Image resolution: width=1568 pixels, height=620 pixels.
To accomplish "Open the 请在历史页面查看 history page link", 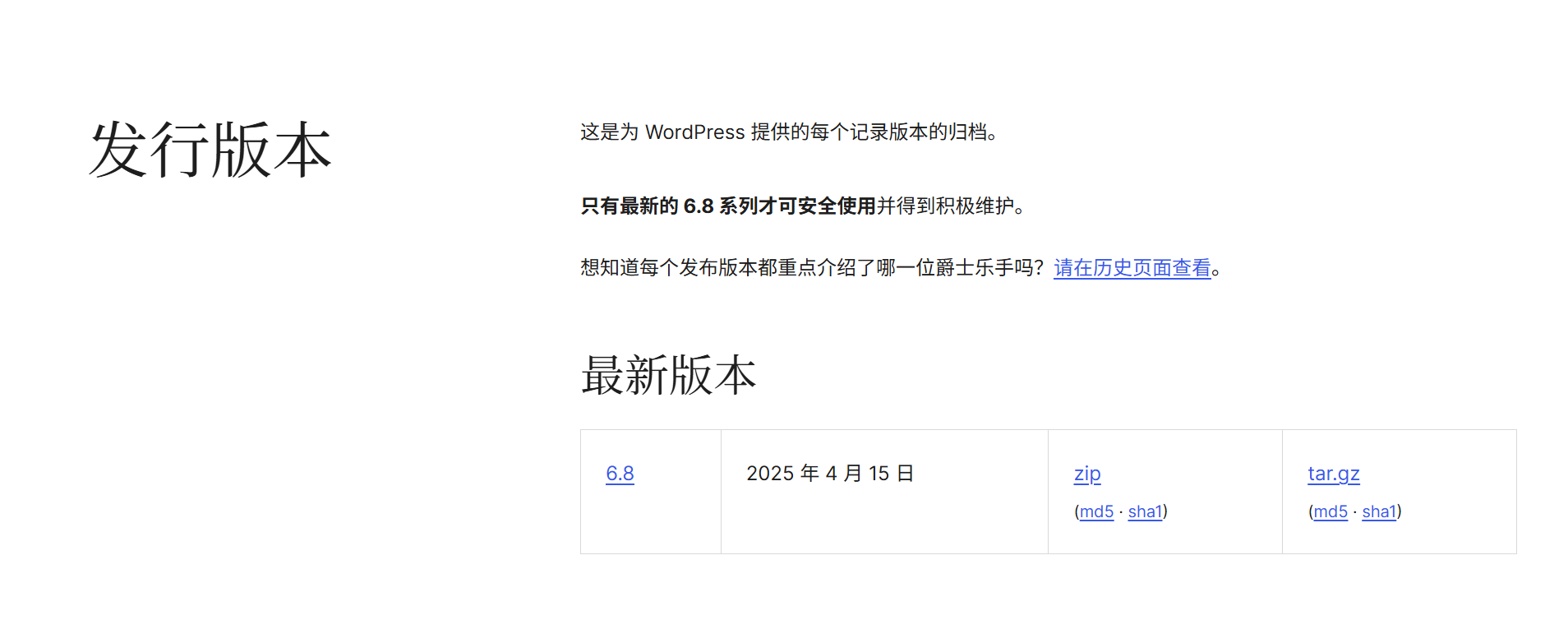I will click(x=1132, y=268).
